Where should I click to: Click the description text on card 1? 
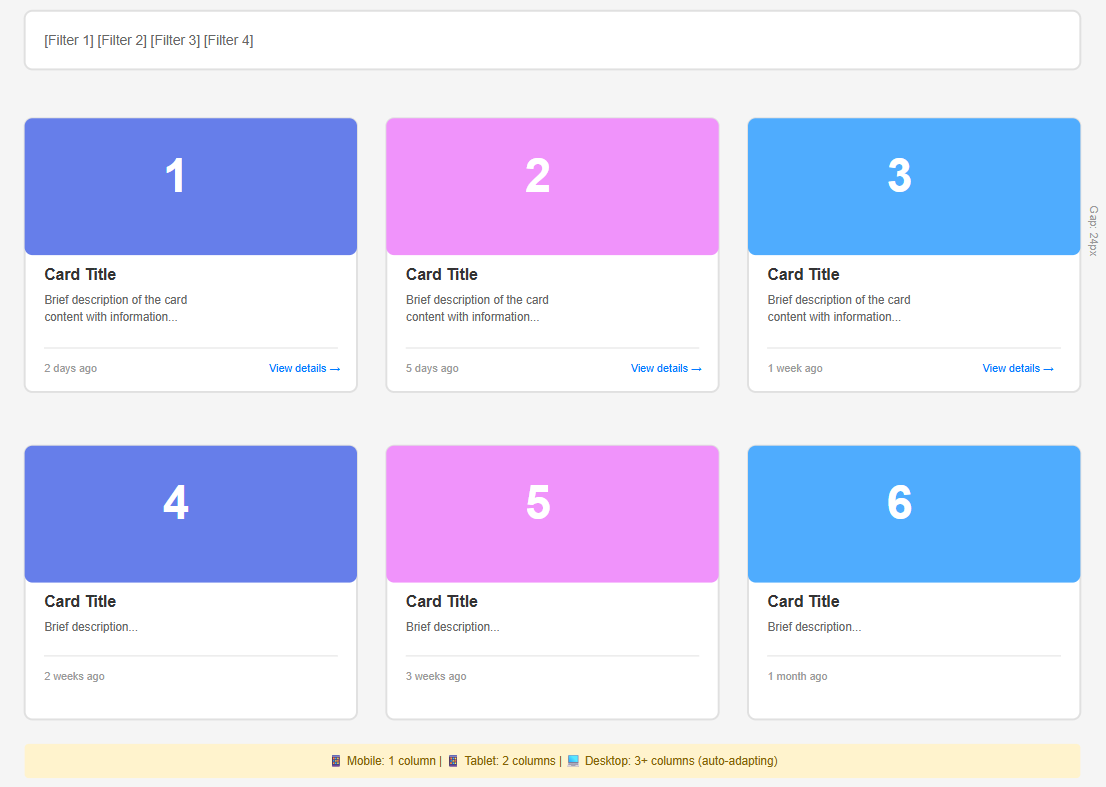pos(116,308)
